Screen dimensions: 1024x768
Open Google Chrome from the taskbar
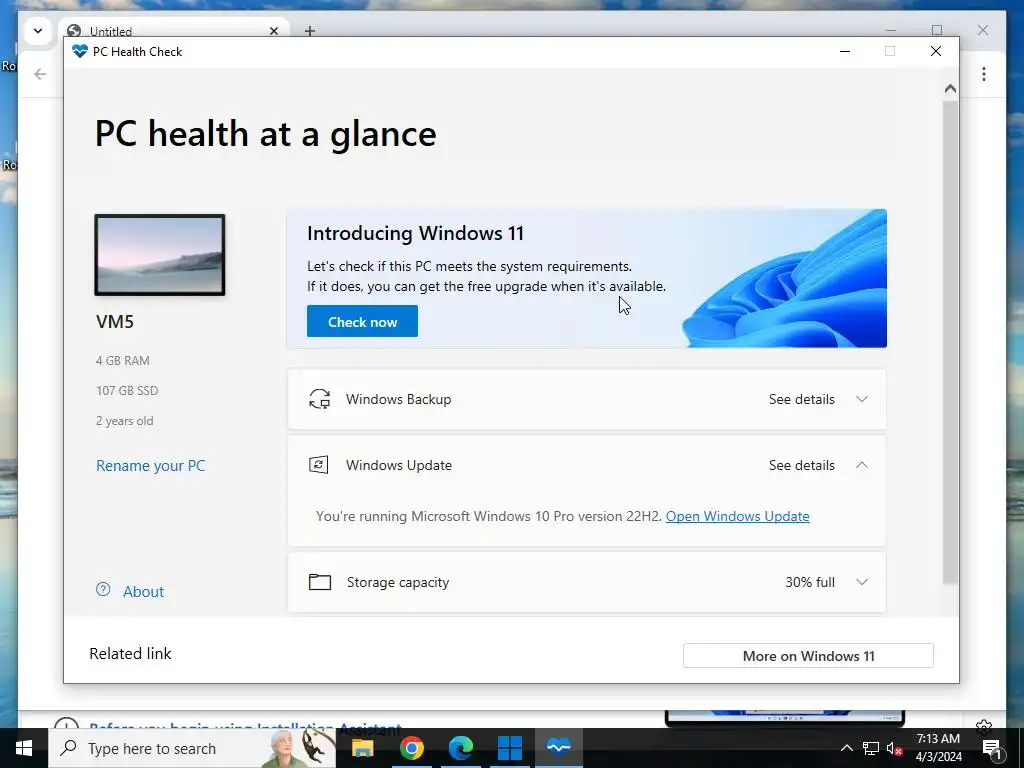[411, 748]
